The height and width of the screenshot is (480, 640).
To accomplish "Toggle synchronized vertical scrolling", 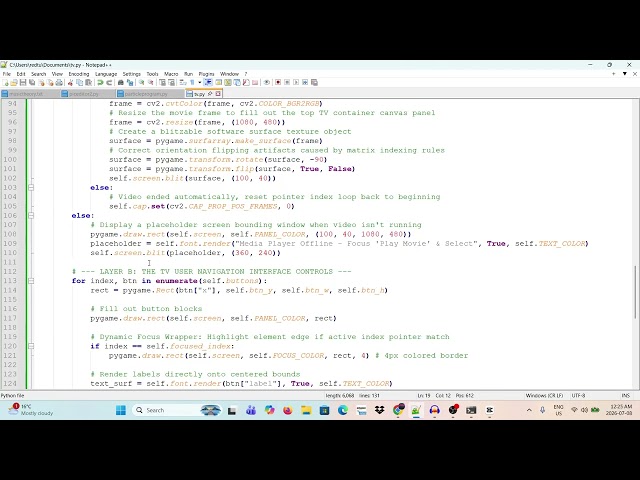I will pyautogui.click(x=162, y=82).
